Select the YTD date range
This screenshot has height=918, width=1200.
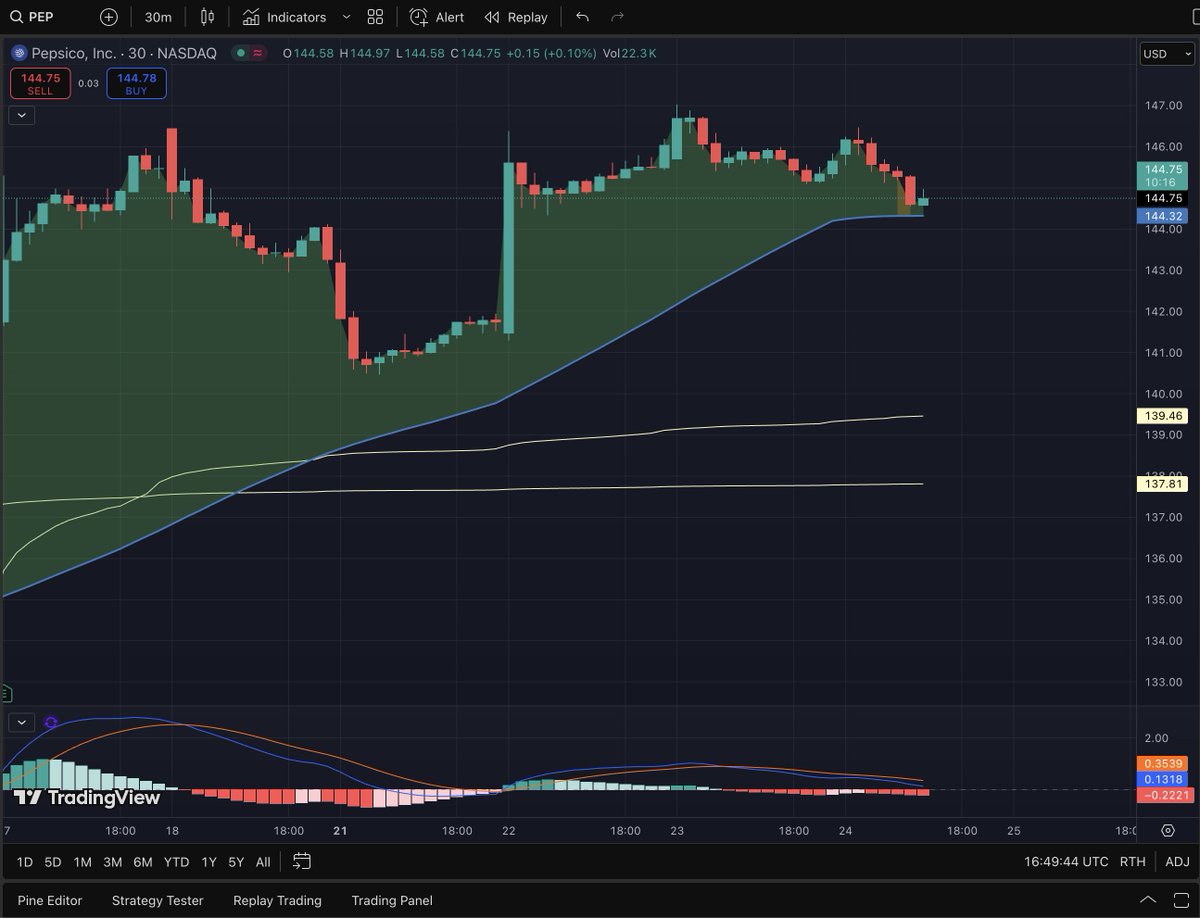point(176,861)
